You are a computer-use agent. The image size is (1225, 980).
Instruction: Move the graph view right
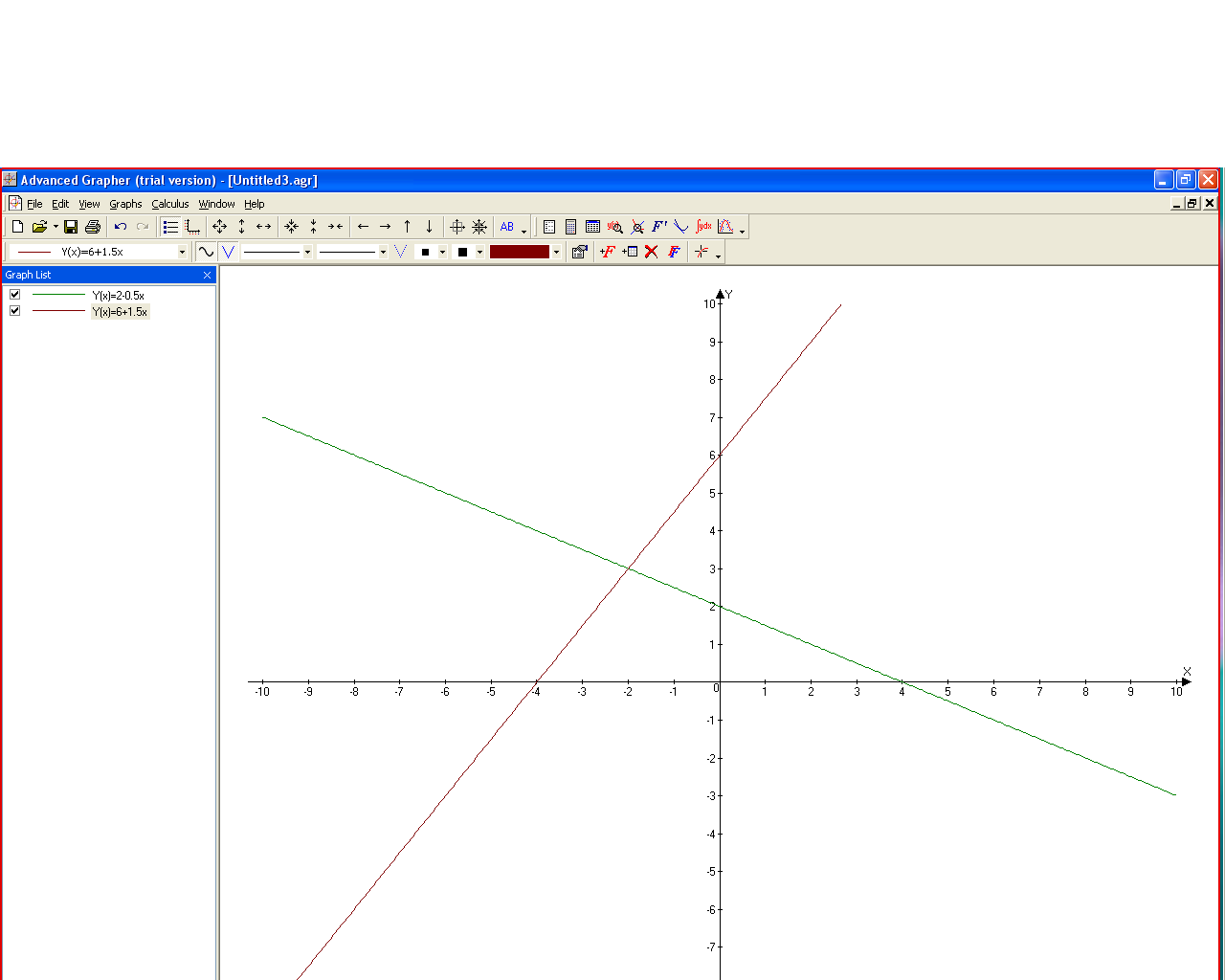coord(385,227)
